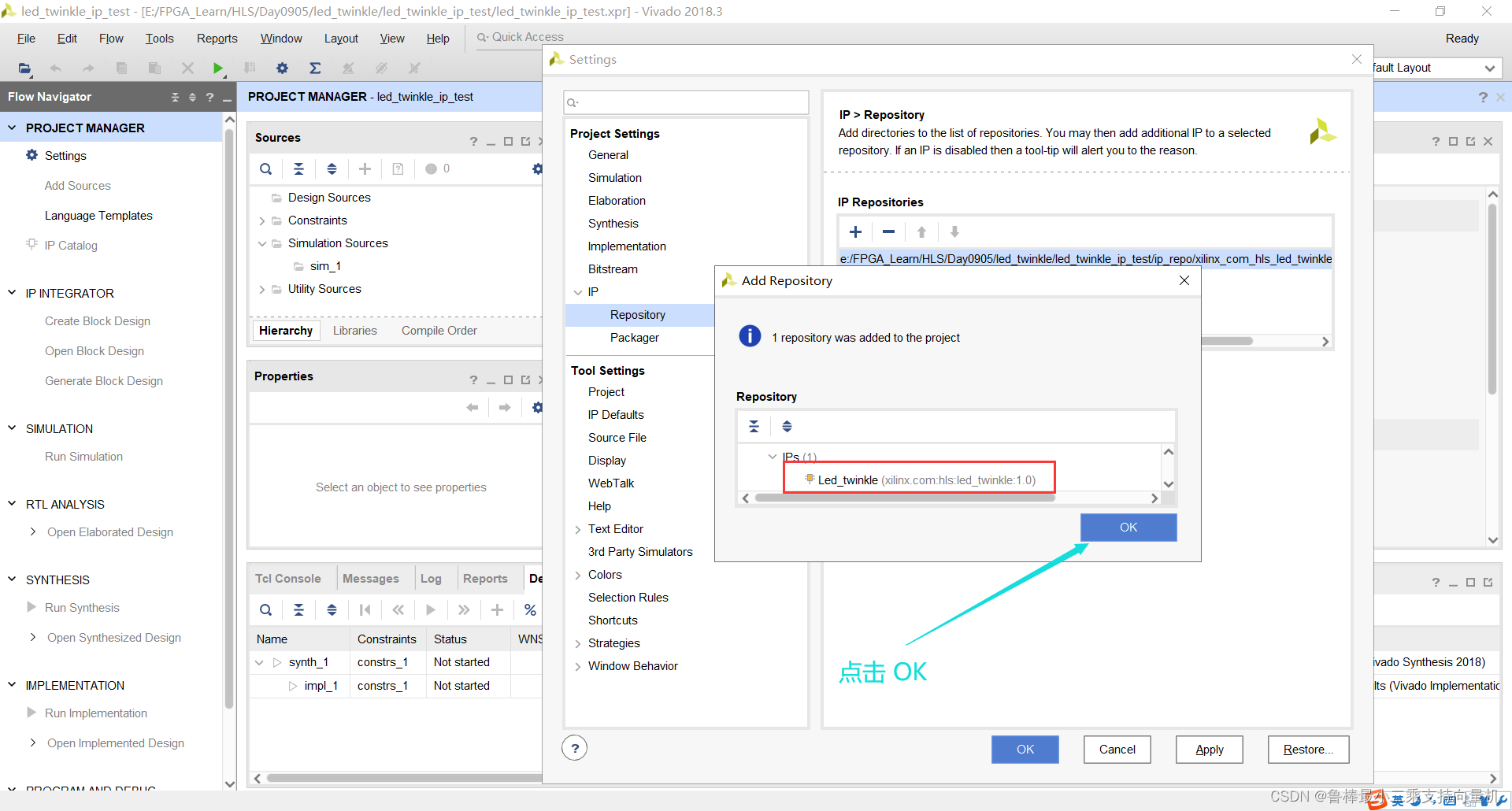Click Apply in the Settings dialog
Image resolution: width=1512 pixels, height=811 pixels.
tap(1210, 750)
